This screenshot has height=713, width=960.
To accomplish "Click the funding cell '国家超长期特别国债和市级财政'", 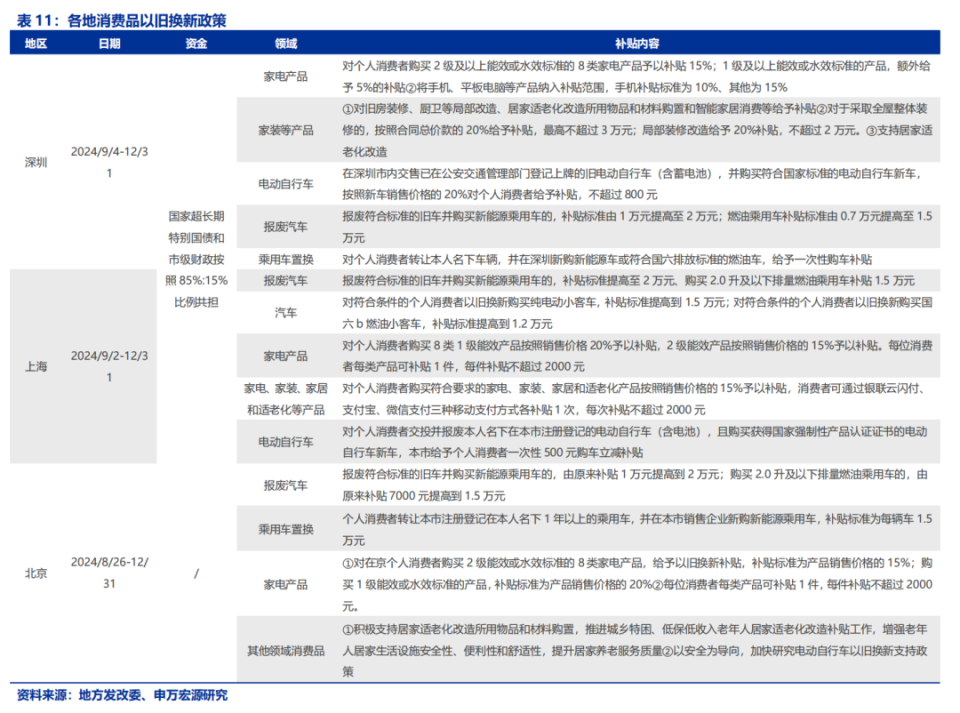I will pyautogui.click(x=196, y=259).
